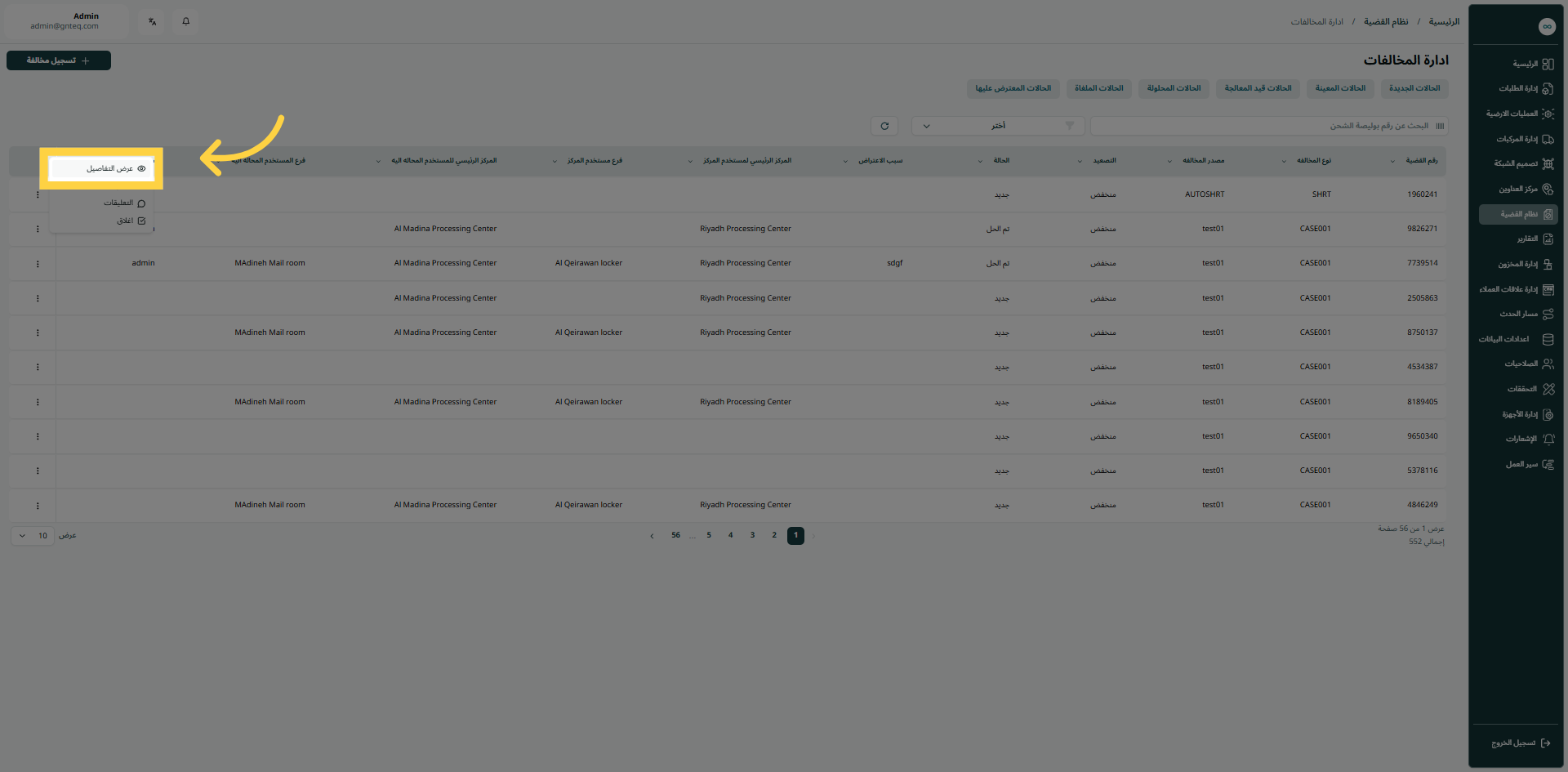This screenshot has width=1568, height=772.
Task: Click the refresh icon beside the filter
Action: [x=884, y=126]
